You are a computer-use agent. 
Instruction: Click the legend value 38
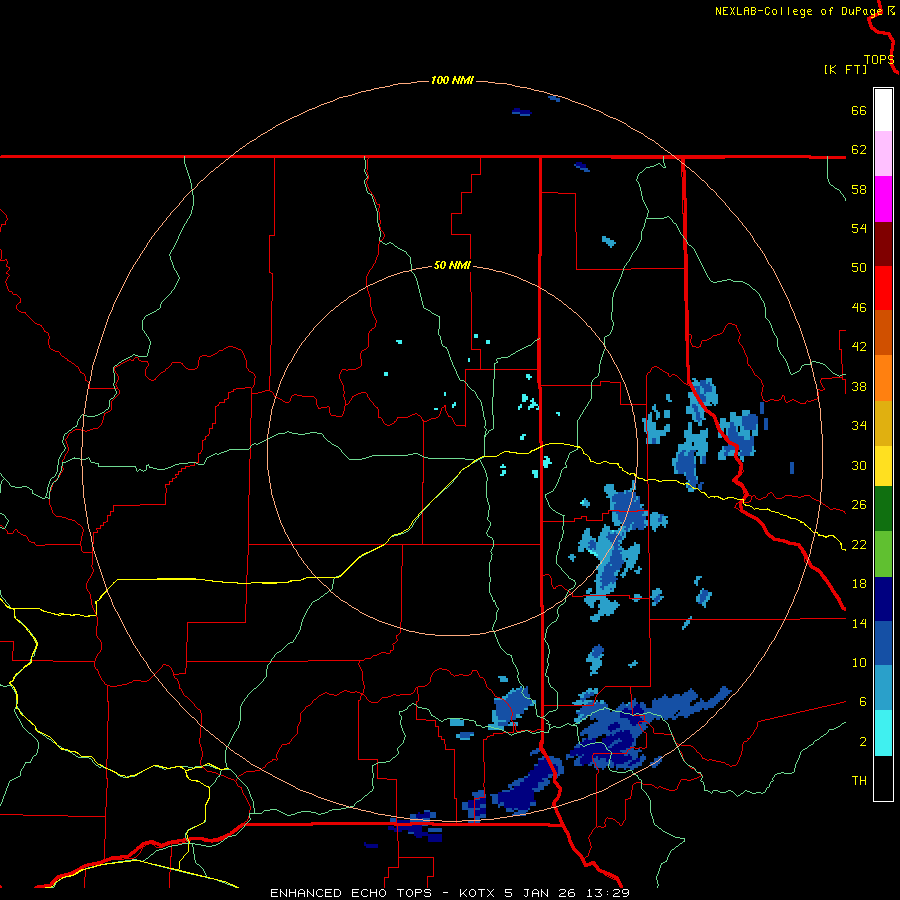pos(859,386)
